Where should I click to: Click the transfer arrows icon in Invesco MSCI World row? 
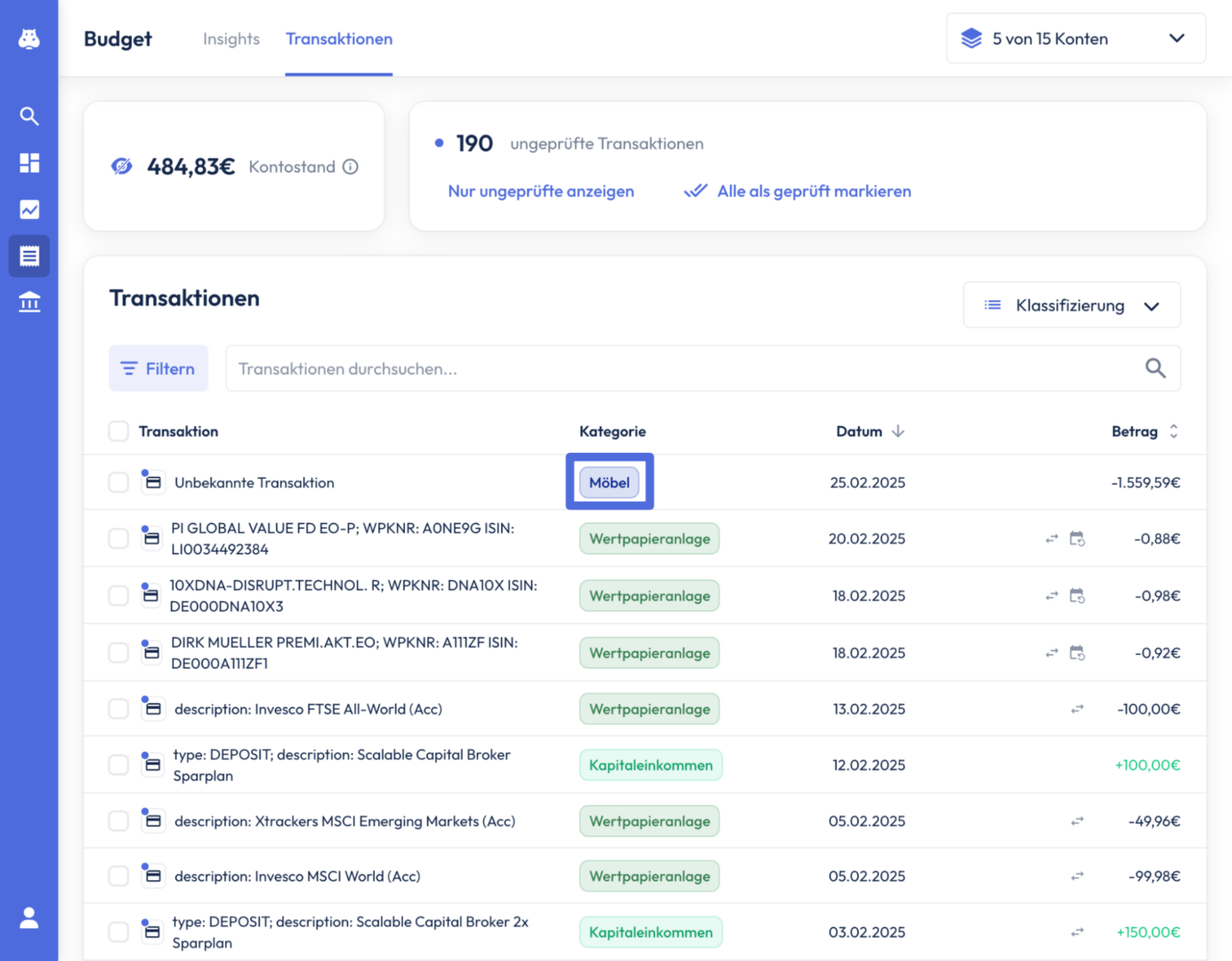pos(1077,876)
